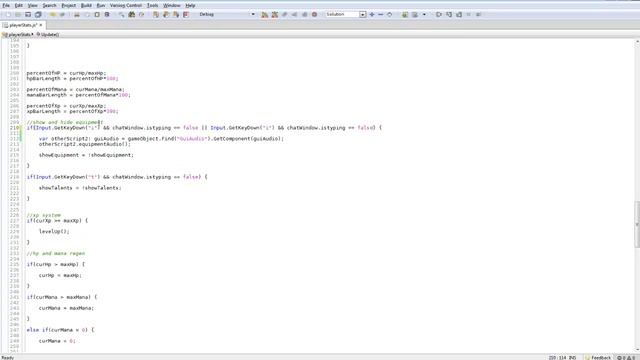Open the Run menu
This screenshot has width=640, height=360.
click(x=101, y=5)
